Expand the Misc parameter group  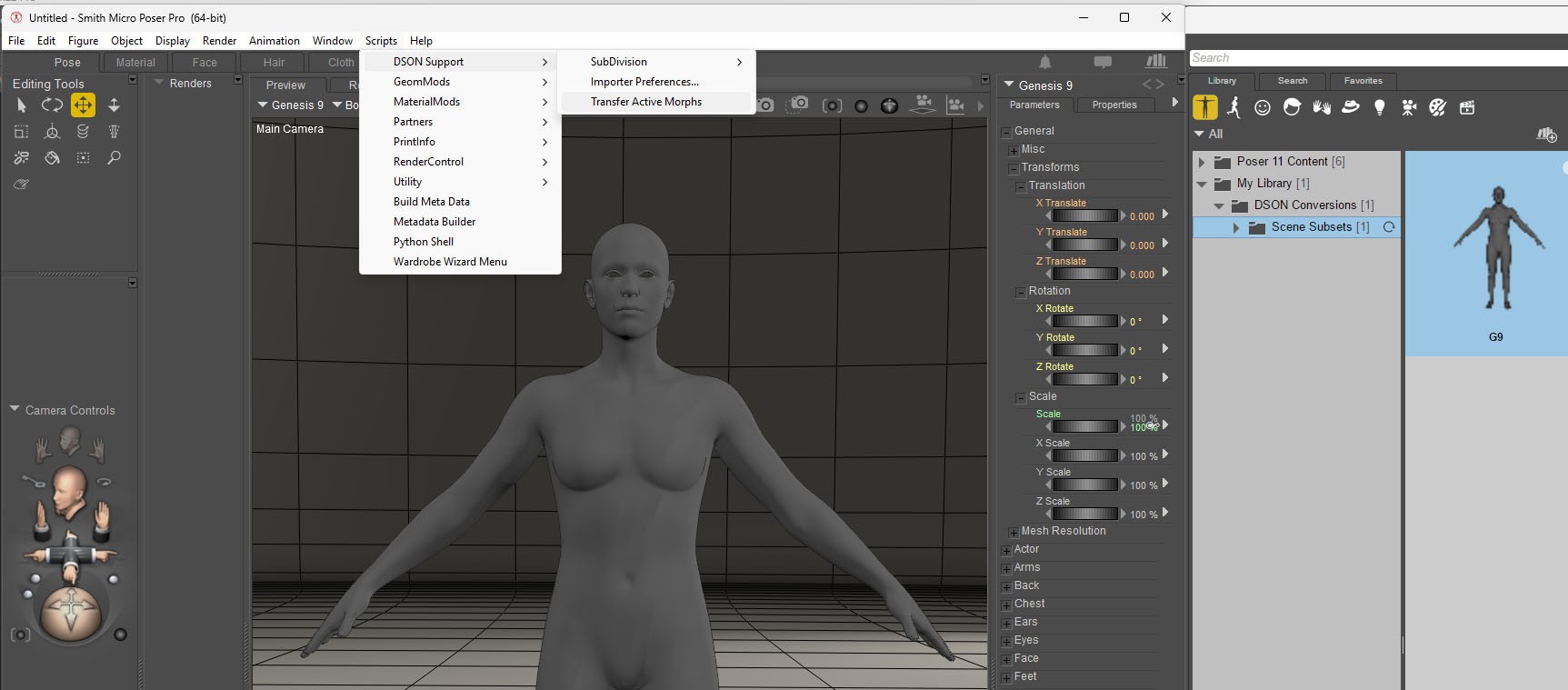(1014, 151)
